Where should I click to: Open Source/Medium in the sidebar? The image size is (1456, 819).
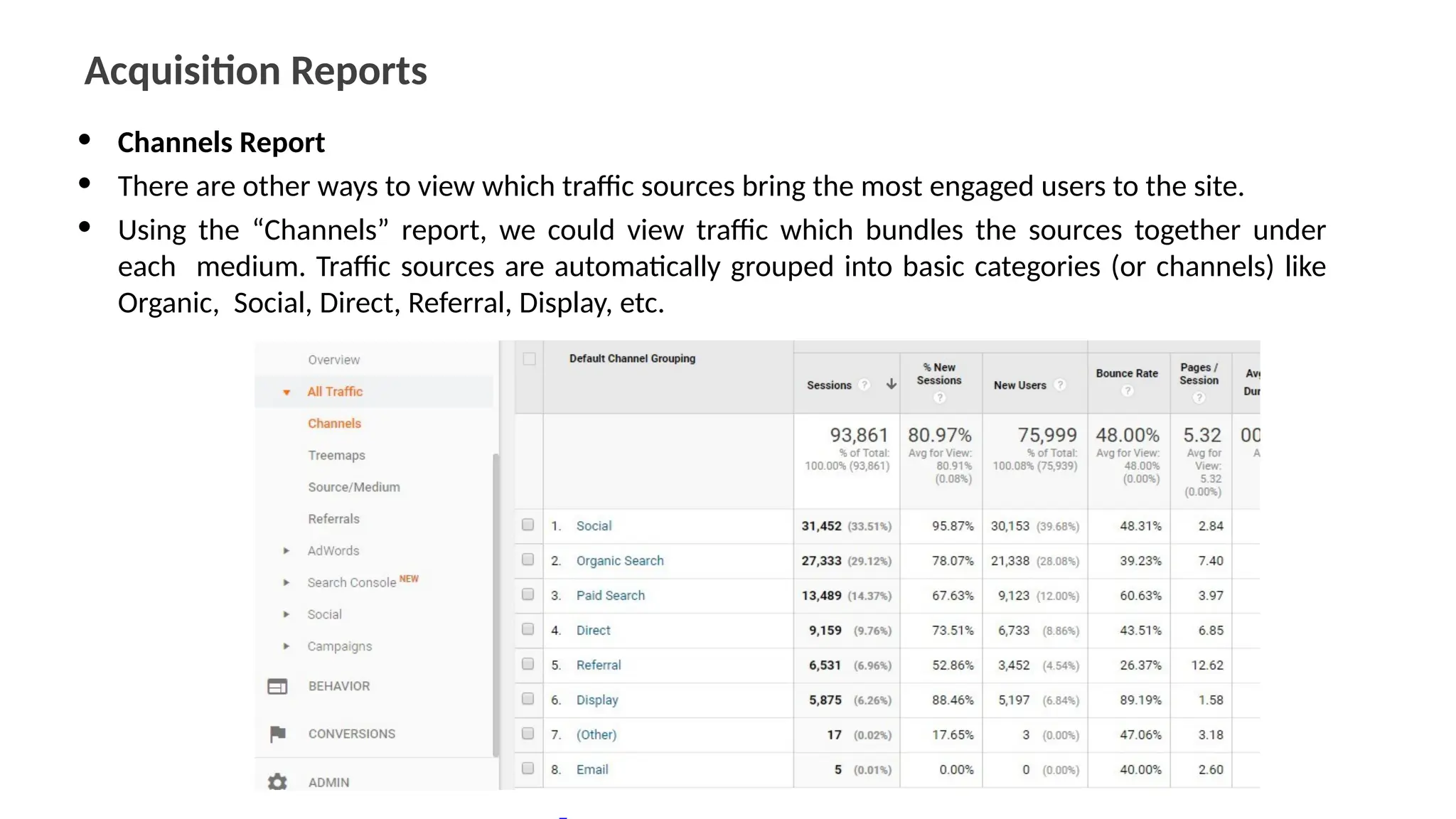353,487
